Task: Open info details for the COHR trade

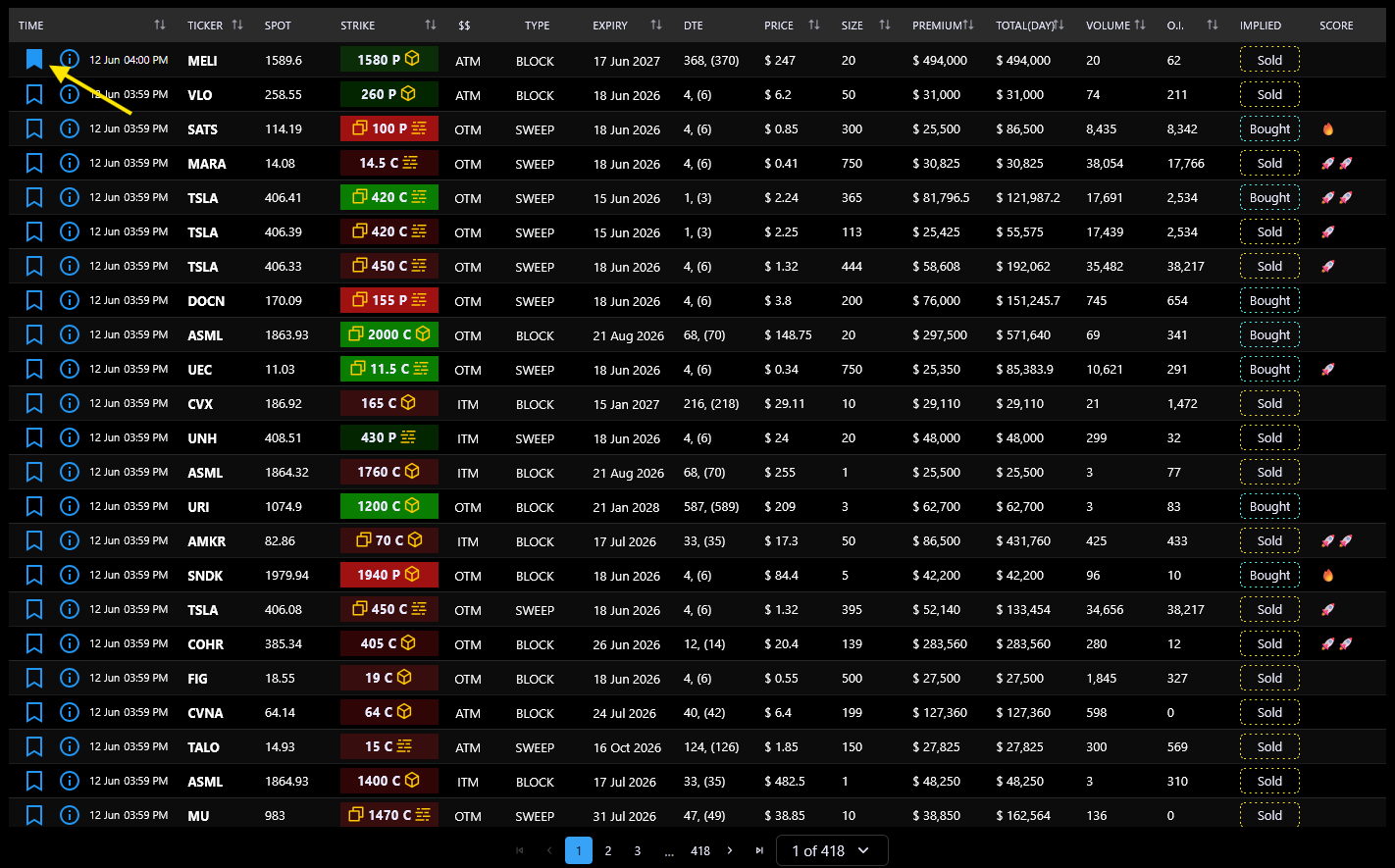Action: [69, 643]
